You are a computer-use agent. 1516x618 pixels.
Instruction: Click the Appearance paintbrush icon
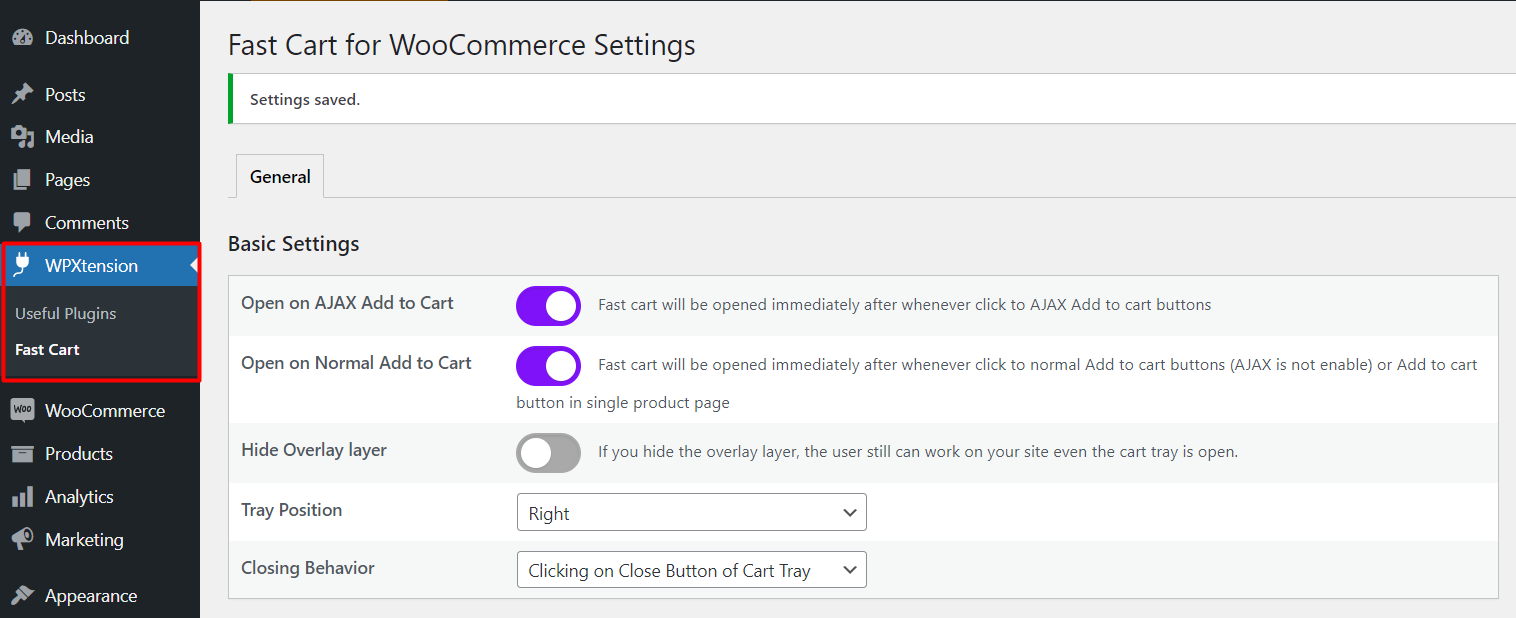(22, 596)
